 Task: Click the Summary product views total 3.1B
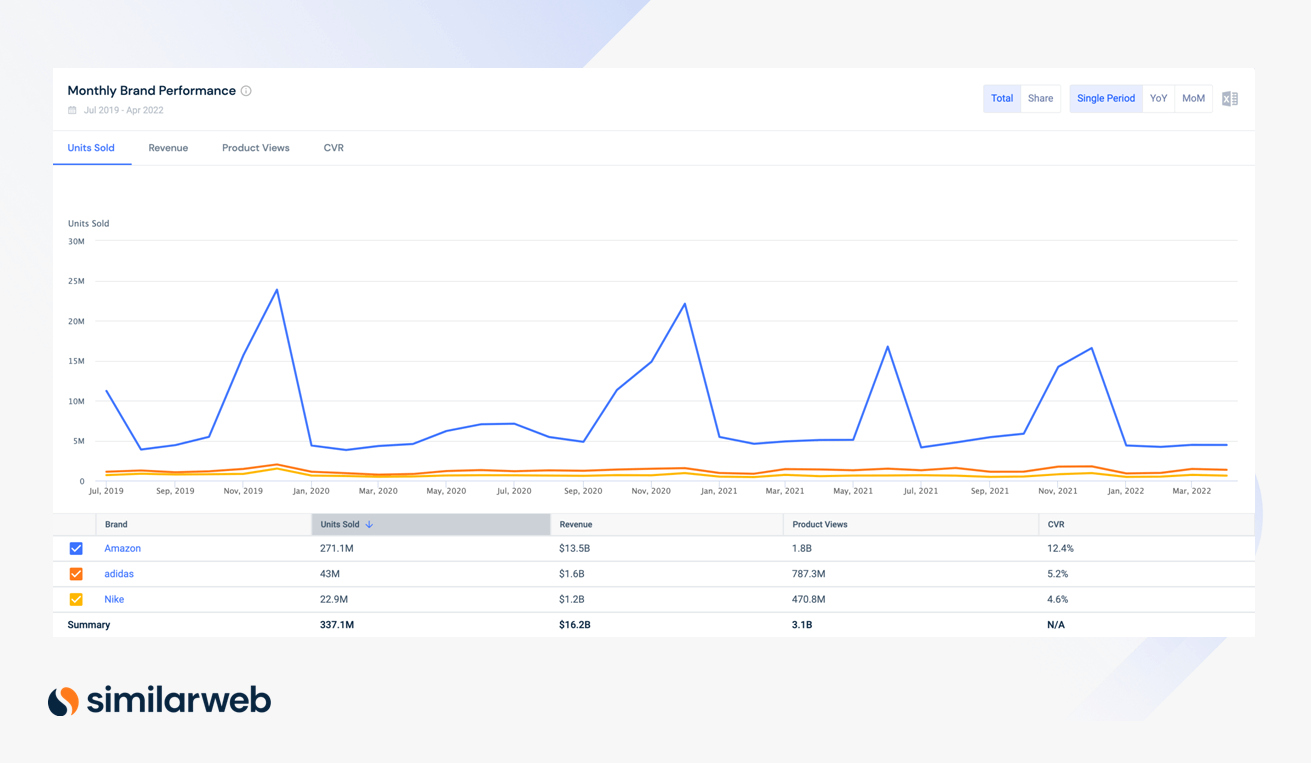802,625
